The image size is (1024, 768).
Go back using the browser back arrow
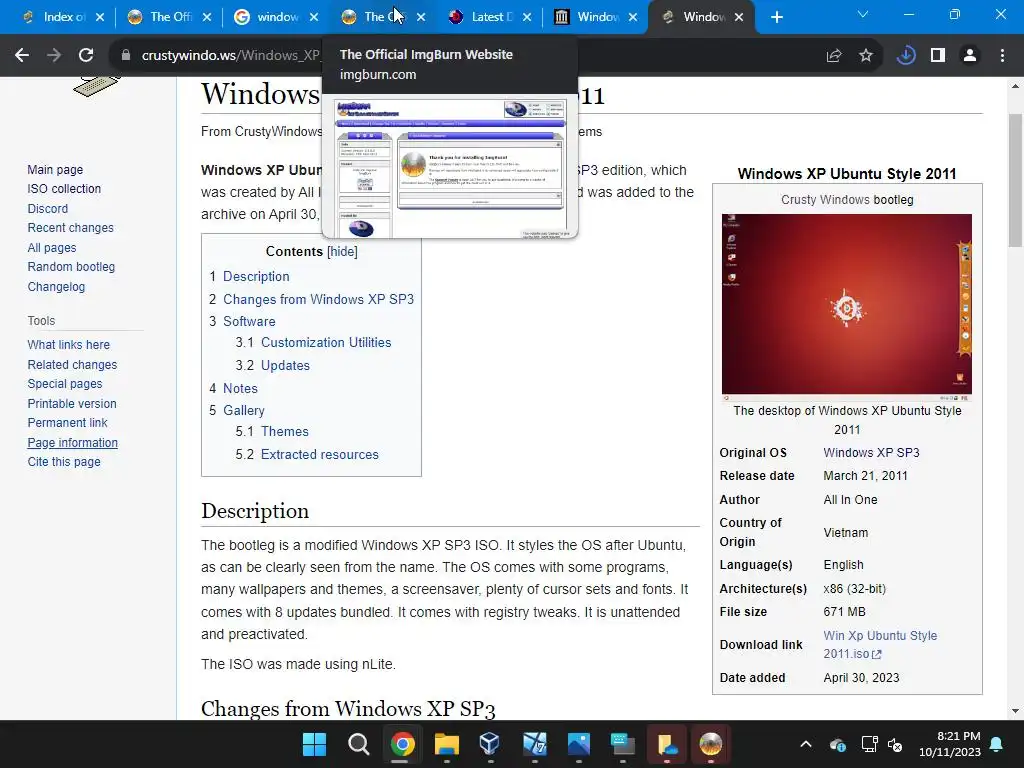22,56
